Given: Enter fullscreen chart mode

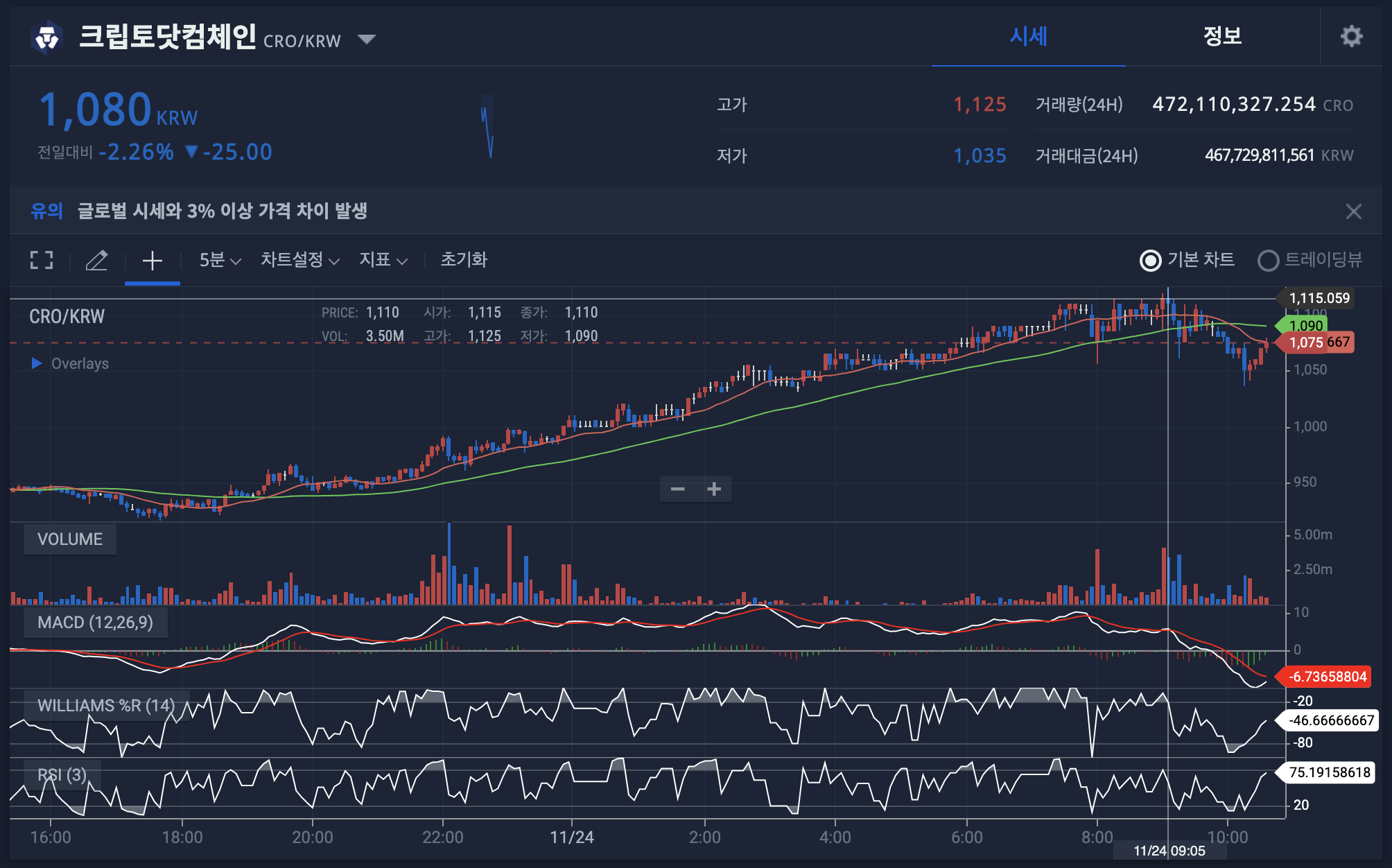Looking at the screenshot, I should (42, 260).
